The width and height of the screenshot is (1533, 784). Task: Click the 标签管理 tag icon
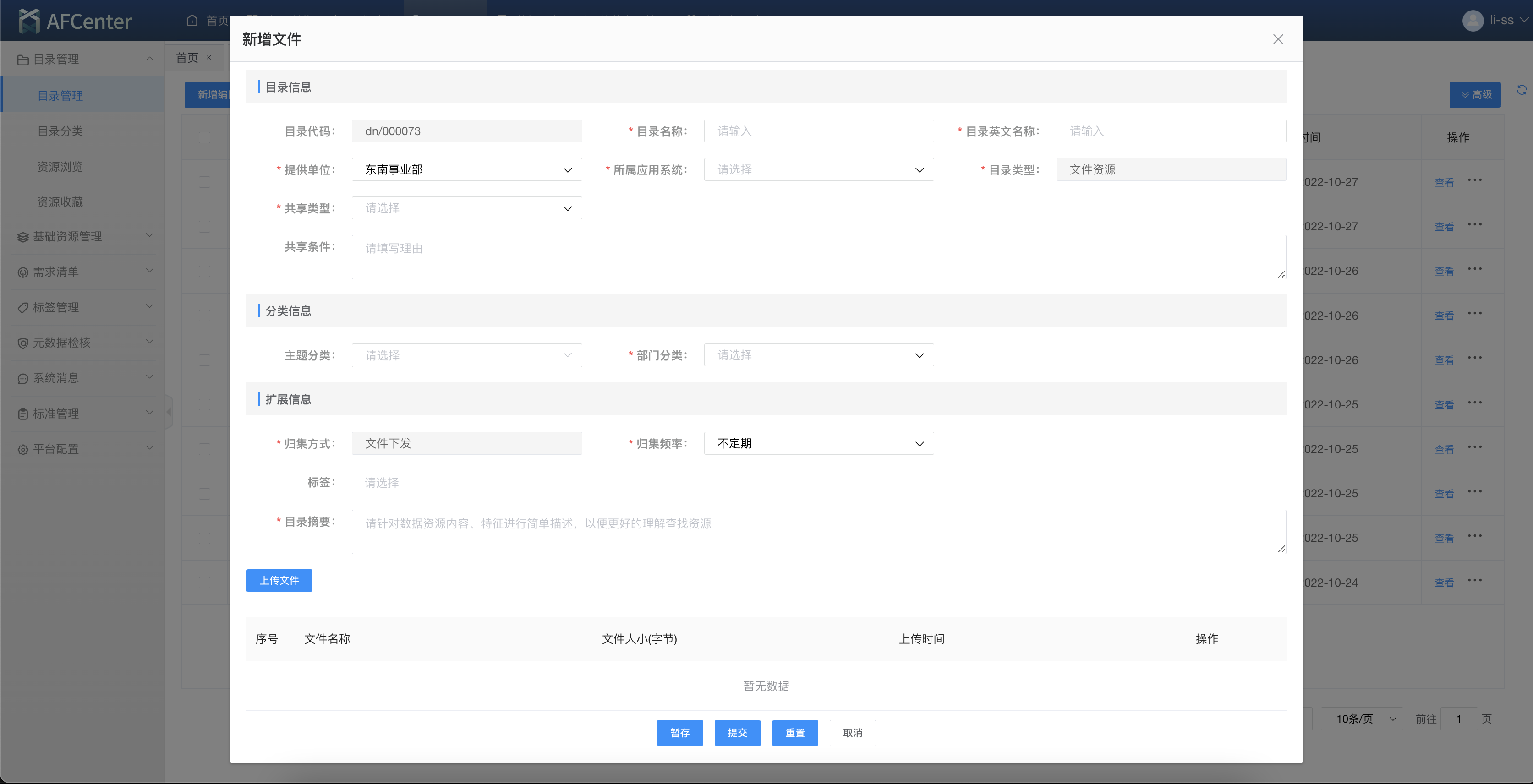[23, 308]
